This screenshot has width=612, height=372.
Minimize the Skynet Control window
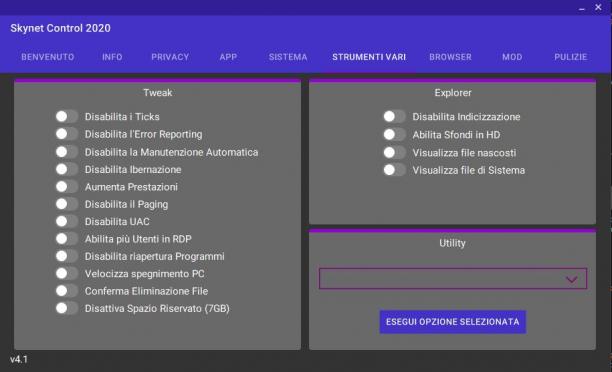pyautogui.click(x=582, y=8)
